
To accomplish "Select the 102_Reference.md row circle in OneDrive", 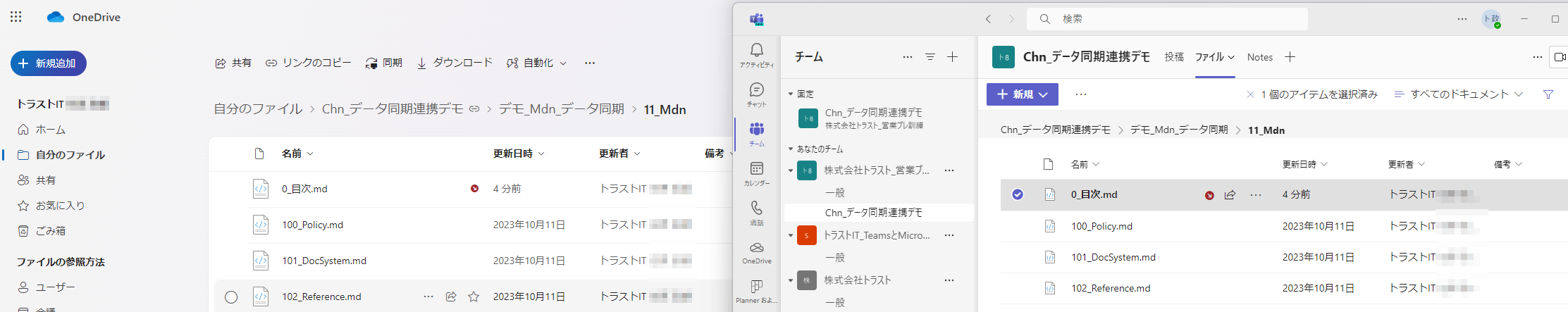I will click(x=231, y=297).
